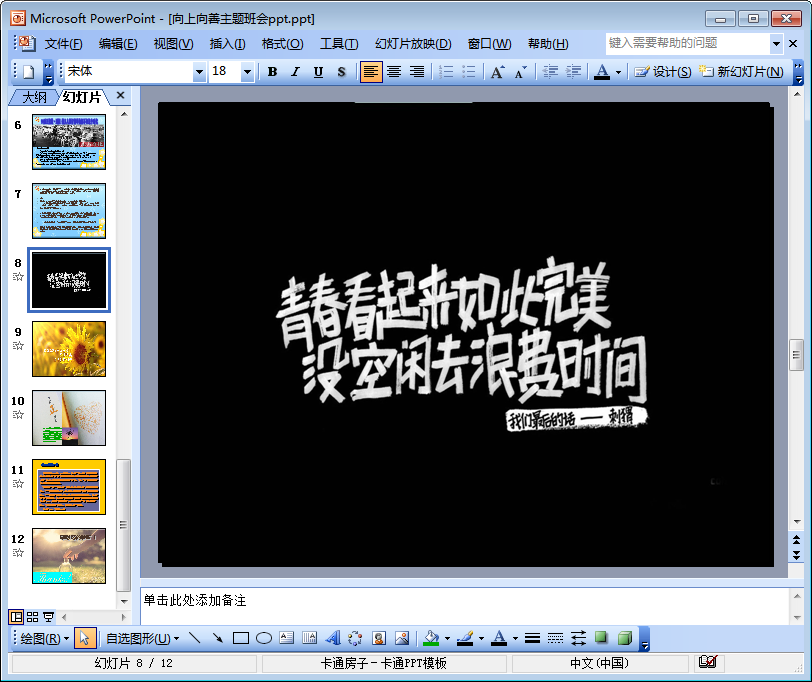Choose the Select Objects arrow tool

(85, 639)
